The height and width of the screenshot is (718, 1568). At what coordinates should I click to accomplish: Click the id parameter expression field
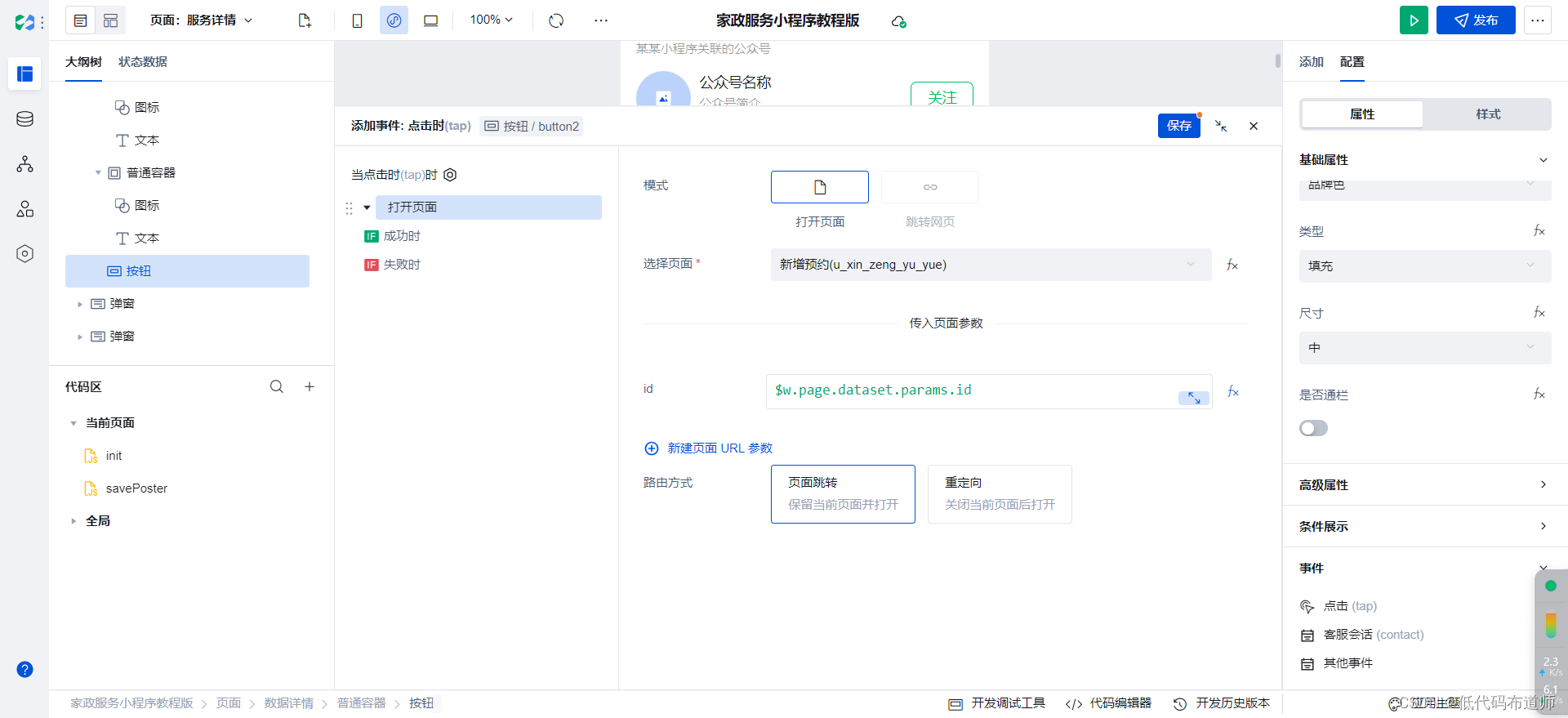[x=989, y=392]
